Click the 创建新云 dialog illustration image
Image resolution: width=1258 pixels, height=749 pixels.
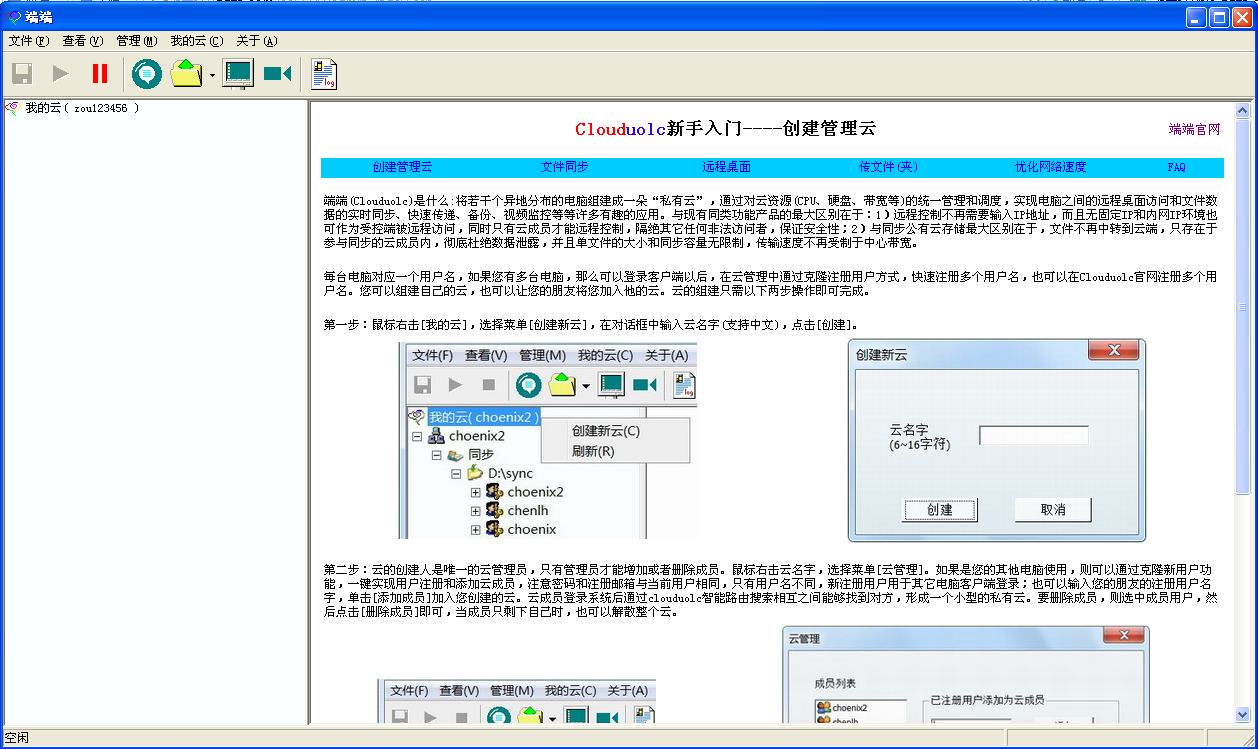(x=996, y=440)
